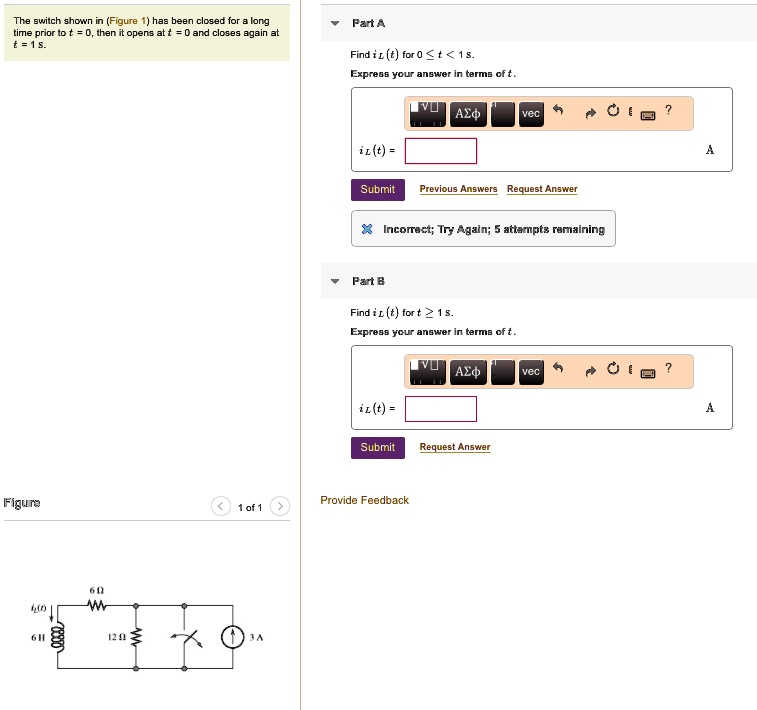
Task: Collapse the Part A section
Action: pyautogui.click(x=335, y=23)
